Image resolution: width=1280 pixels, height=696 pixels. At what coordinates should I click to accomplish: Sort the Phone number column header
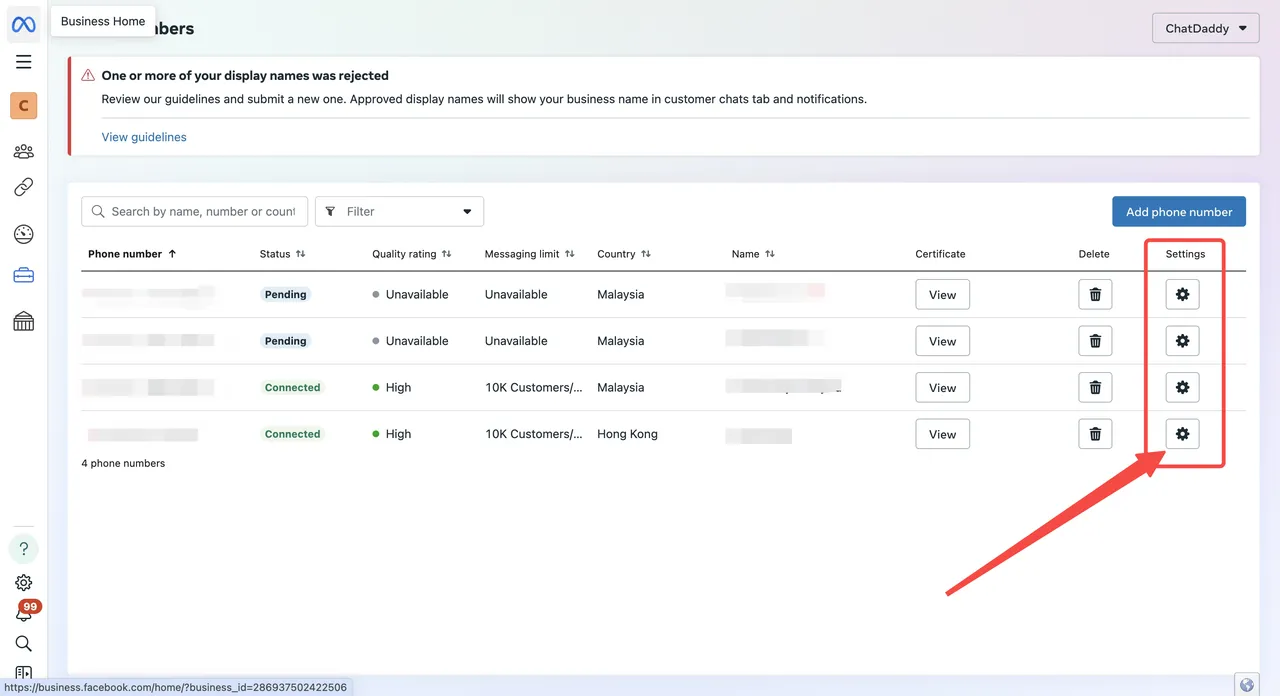click(x=132, y=254)
